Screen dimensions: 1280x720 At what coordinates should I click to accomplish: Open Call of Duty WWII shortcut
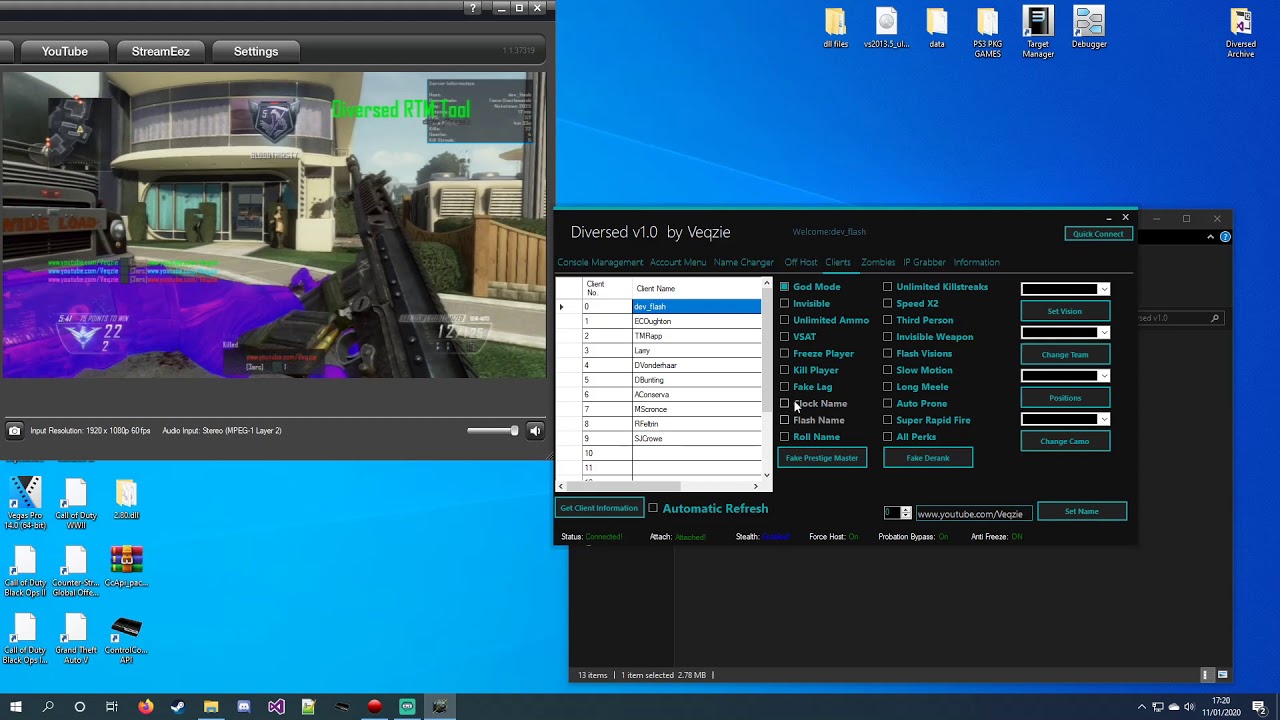[x=76, y=502]
